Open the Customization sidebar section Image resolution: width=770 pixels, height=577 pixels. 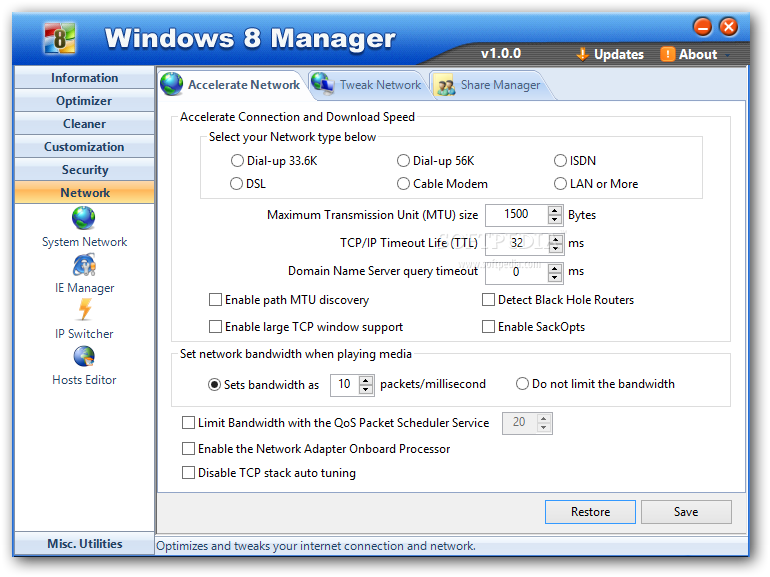coord(84,147)
